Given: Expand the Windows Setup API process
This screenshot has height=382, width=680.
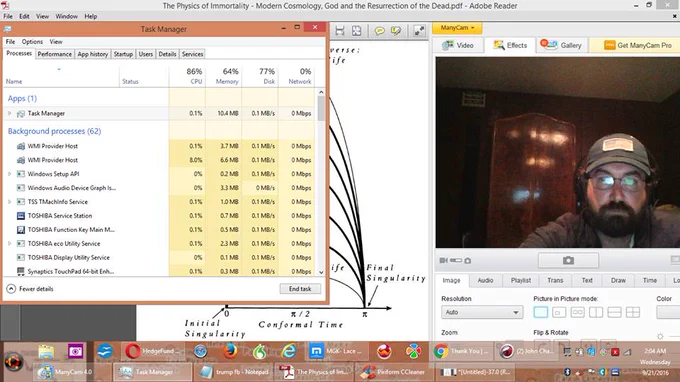Looking at the screenshot, I should [x=10, y=174].
